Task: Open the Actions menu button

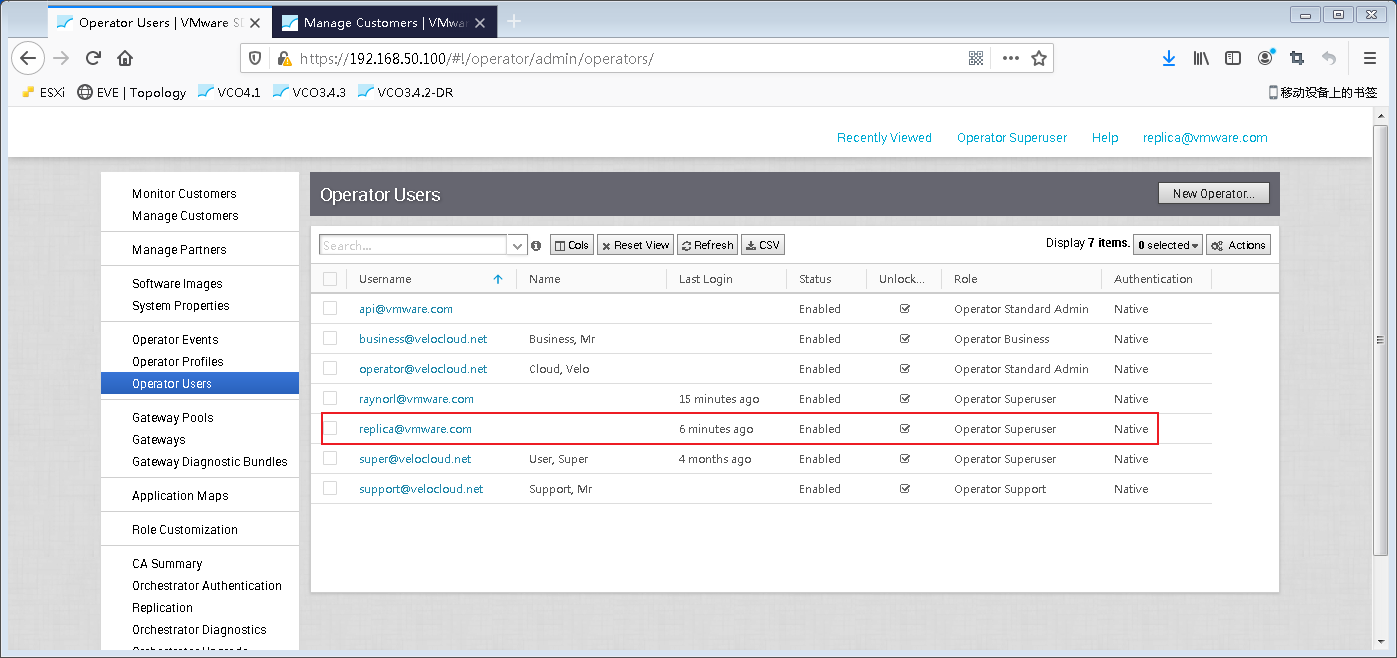Action: coord(1239,245)
